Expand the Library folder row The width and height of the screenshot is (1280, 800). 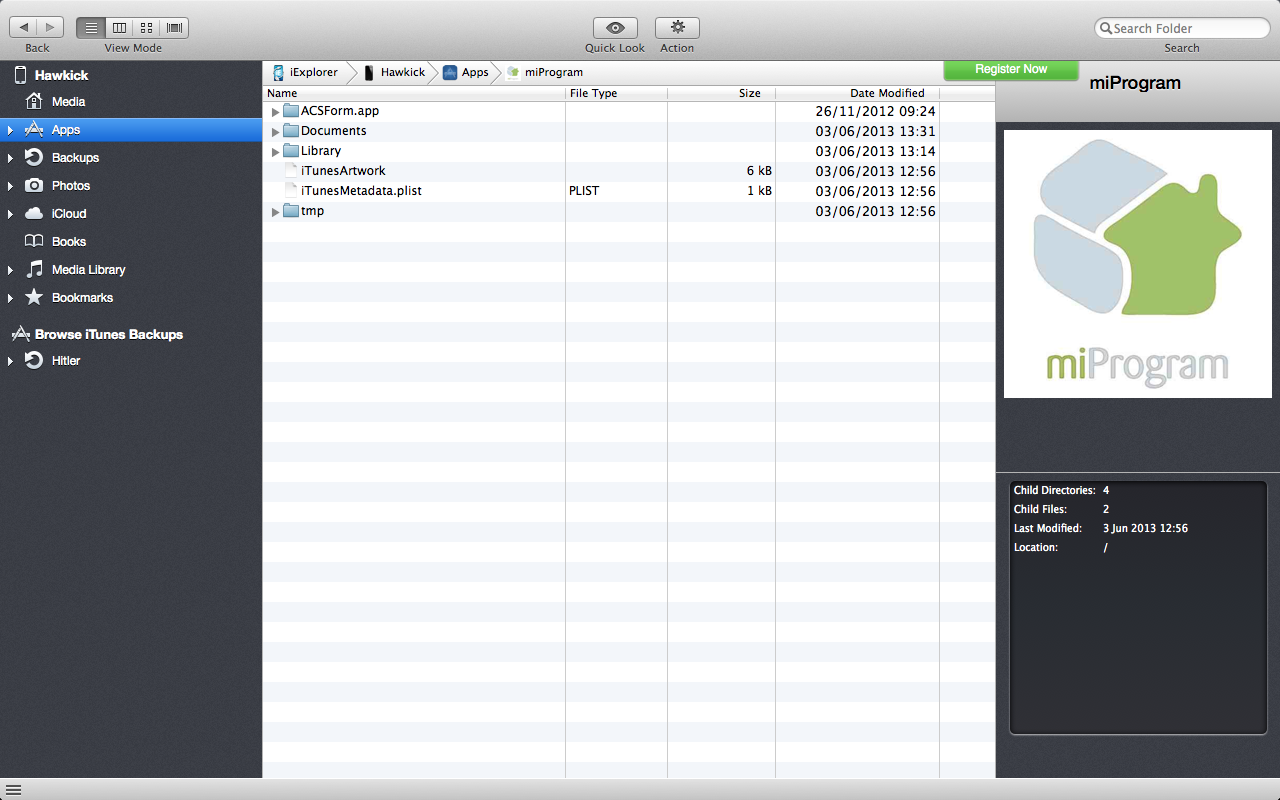pyautogui.click(x=276, y=152)
